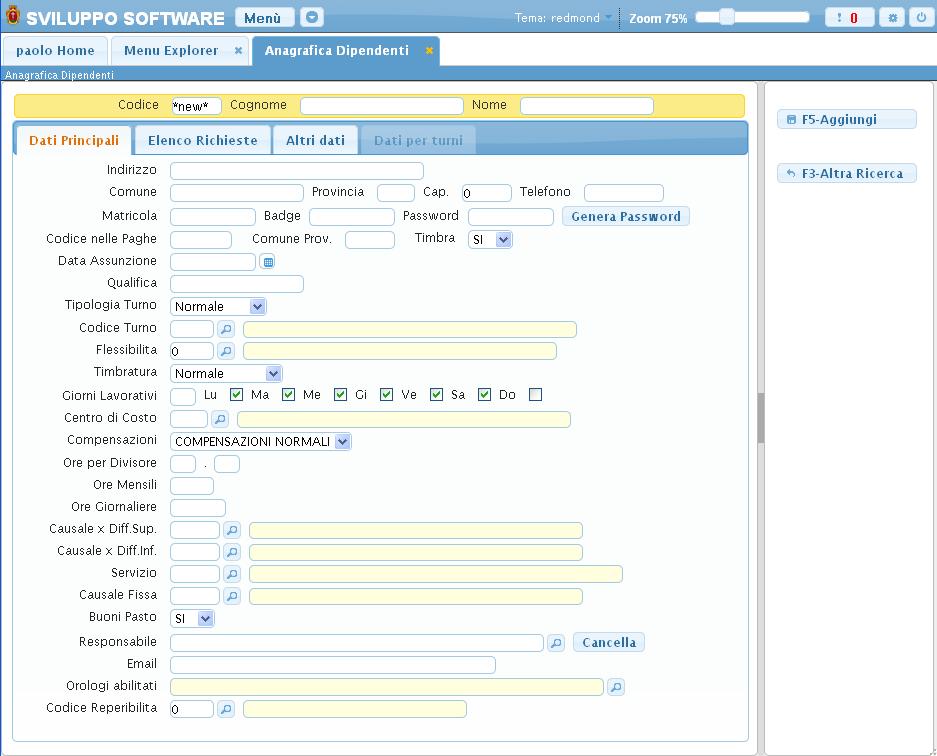This screenshot has height=756, width=937.
Task: Click the power icon in top bar
Action: coord(918,18)
